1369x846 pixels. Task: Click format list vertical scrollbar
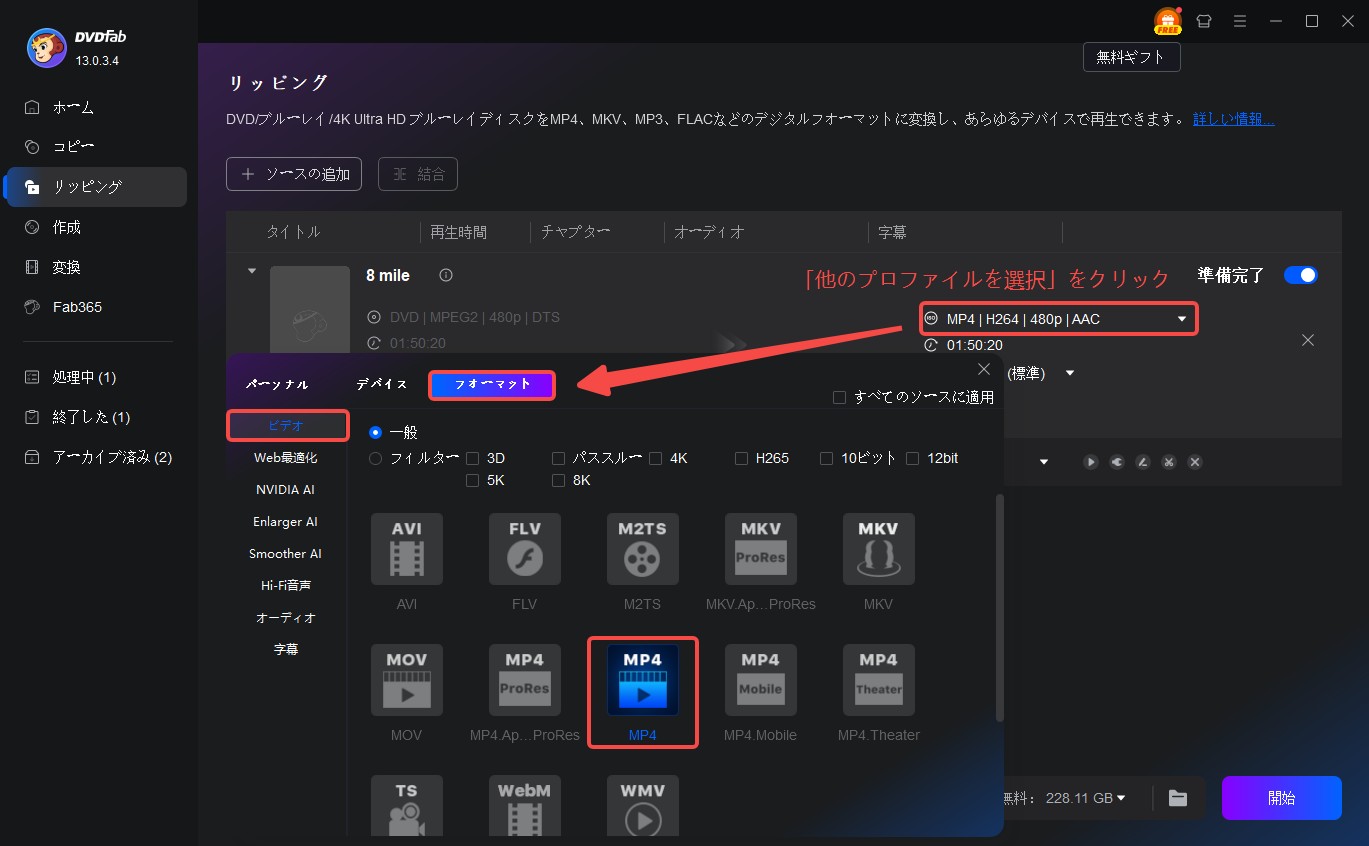(999, 608)
